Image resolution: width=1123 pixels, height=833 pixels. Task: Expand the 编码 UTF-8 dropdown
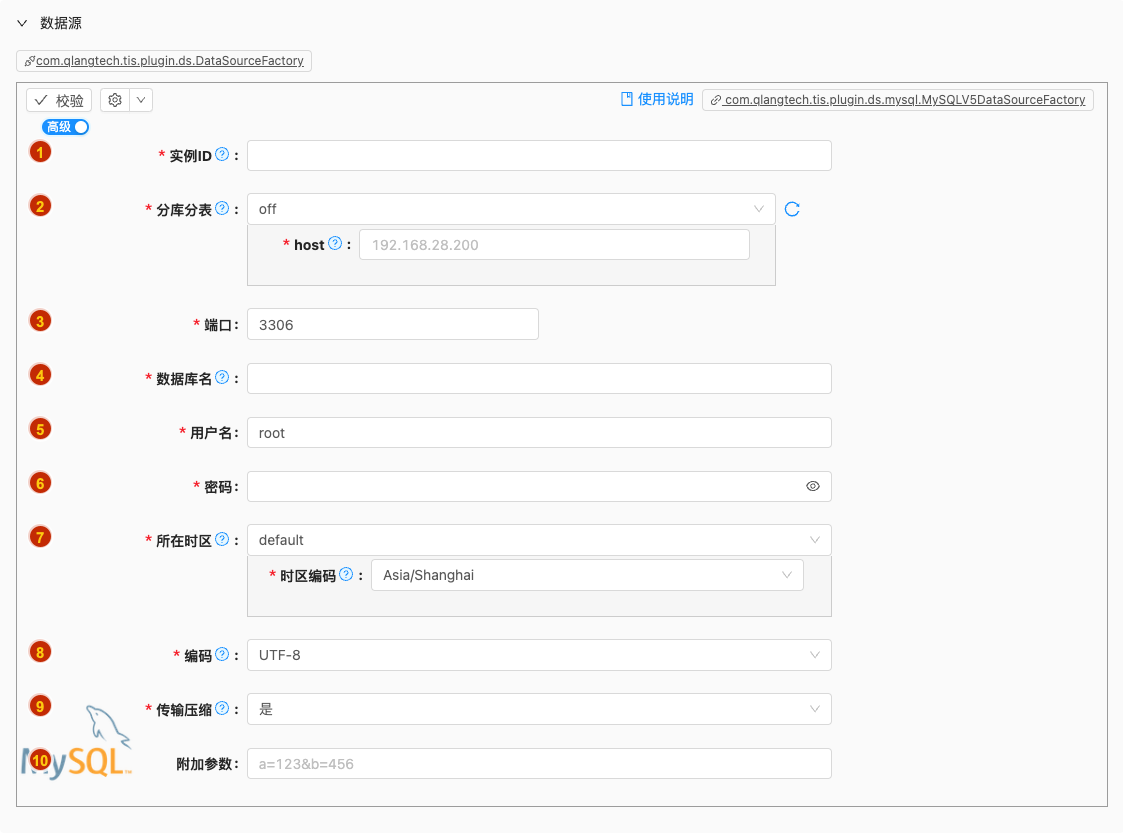(x=538, y=655)
